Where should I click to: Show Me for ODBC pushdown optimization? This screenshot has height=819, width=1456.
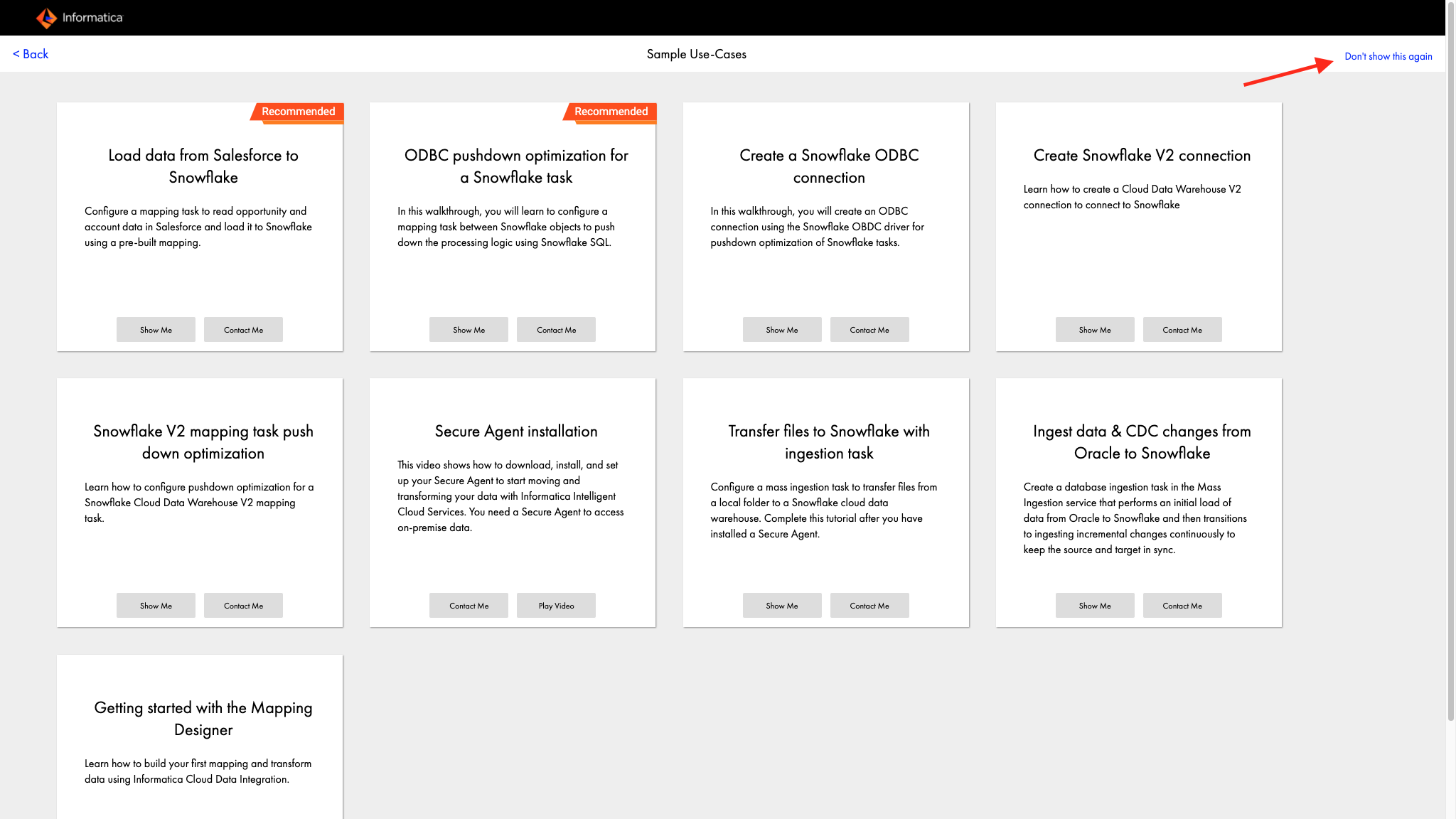469,330
